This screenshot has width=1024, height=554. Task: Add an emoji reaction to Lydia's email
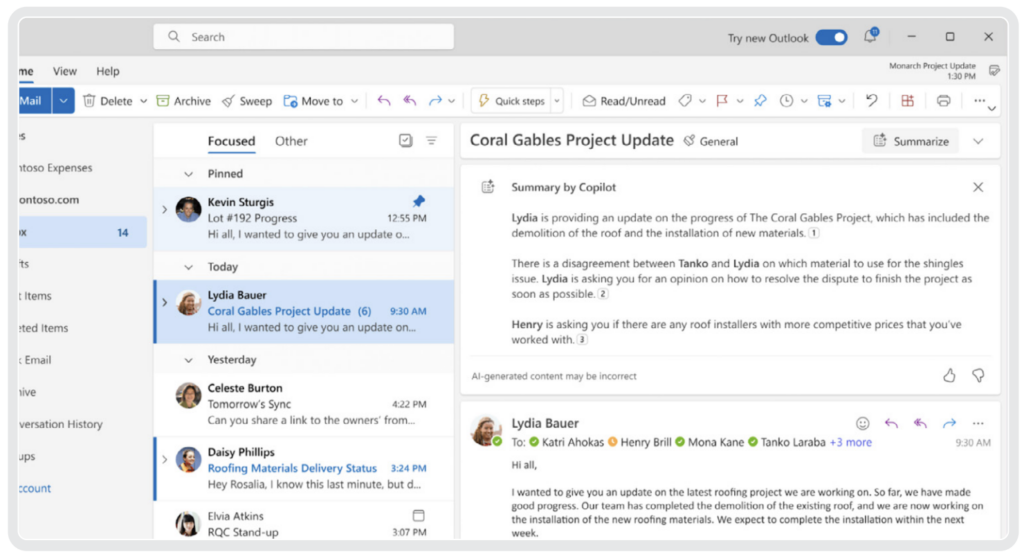point(863,423)
